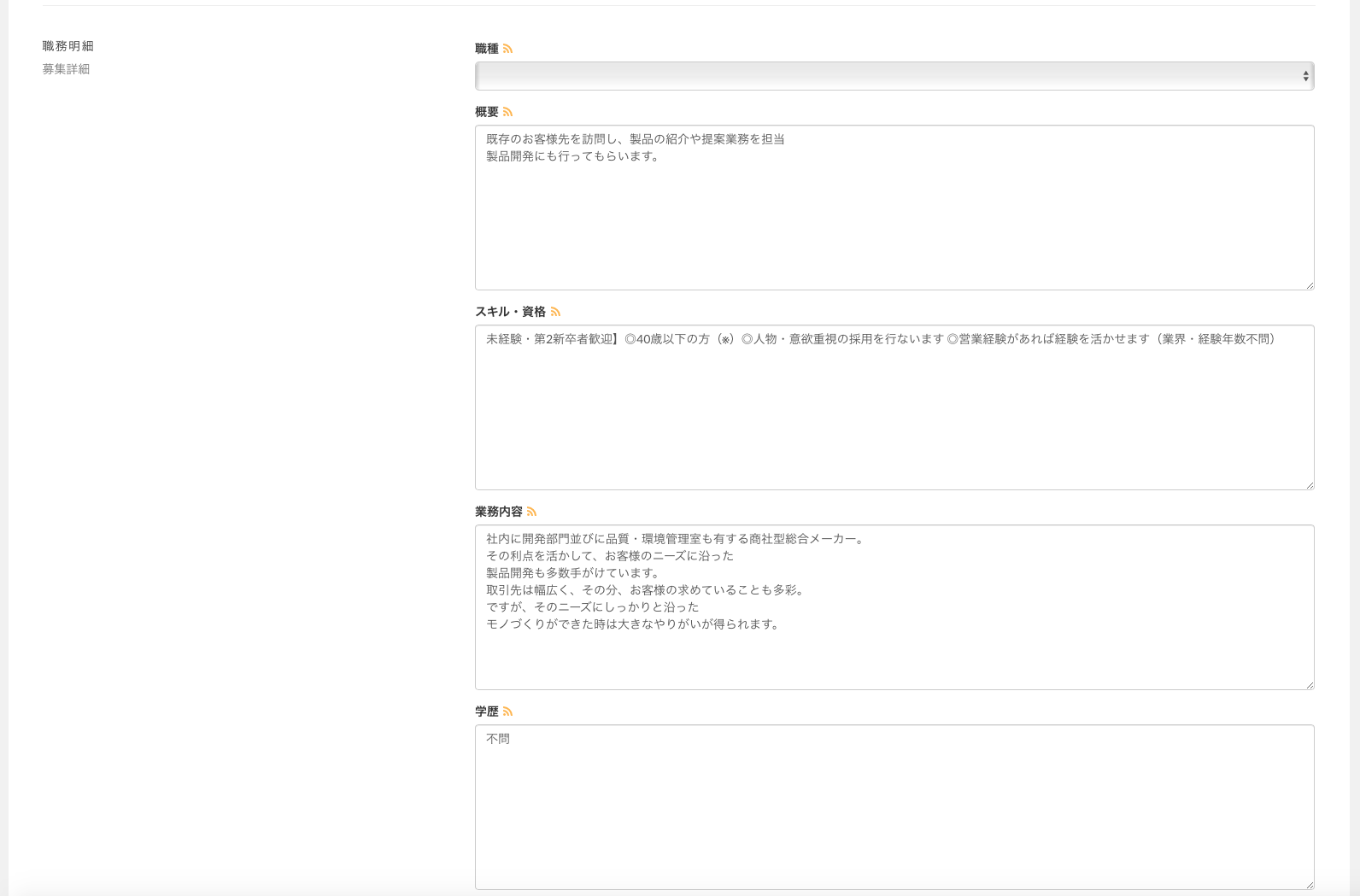Click the feed icon beside 業務内容

coord(531,512)
